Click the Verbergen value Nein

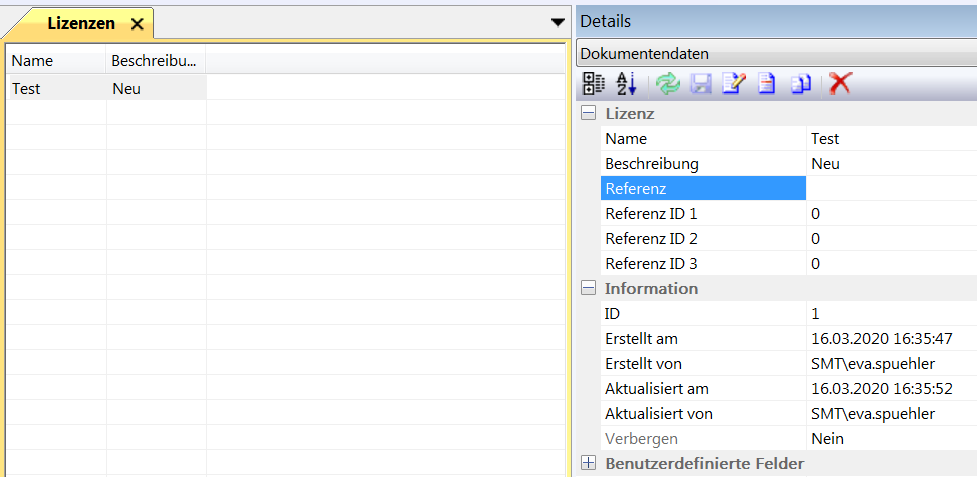point(827,438)
